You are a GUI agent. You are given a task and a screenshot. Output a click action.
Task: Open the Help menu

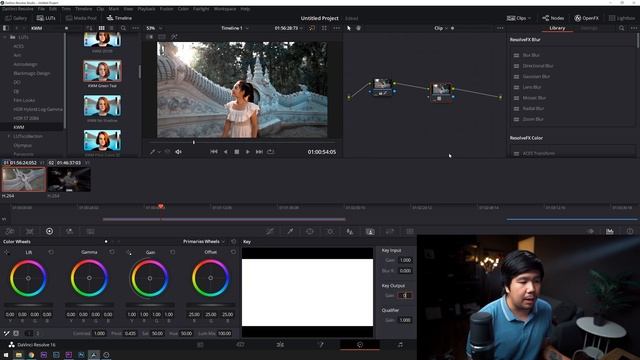click(245, 9)
